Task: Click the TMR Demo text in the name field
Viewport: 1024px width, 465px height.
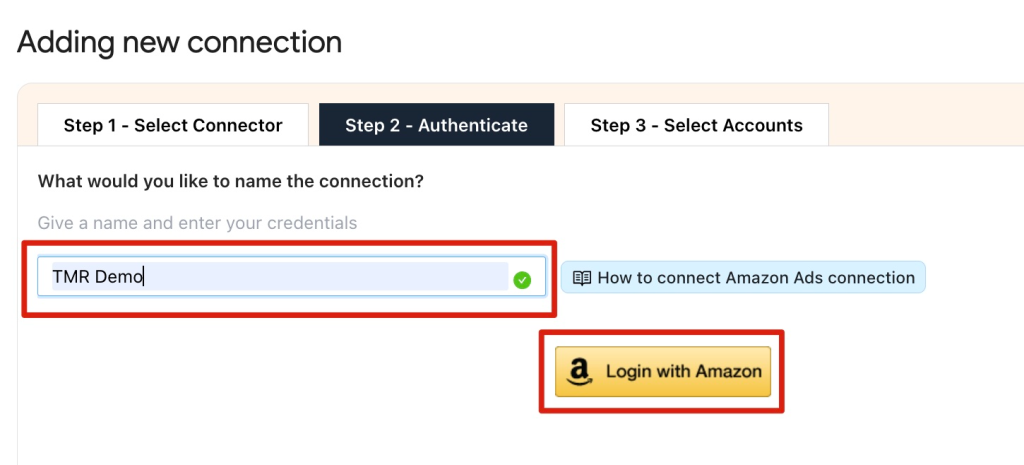Action: (x=98, y=277)
